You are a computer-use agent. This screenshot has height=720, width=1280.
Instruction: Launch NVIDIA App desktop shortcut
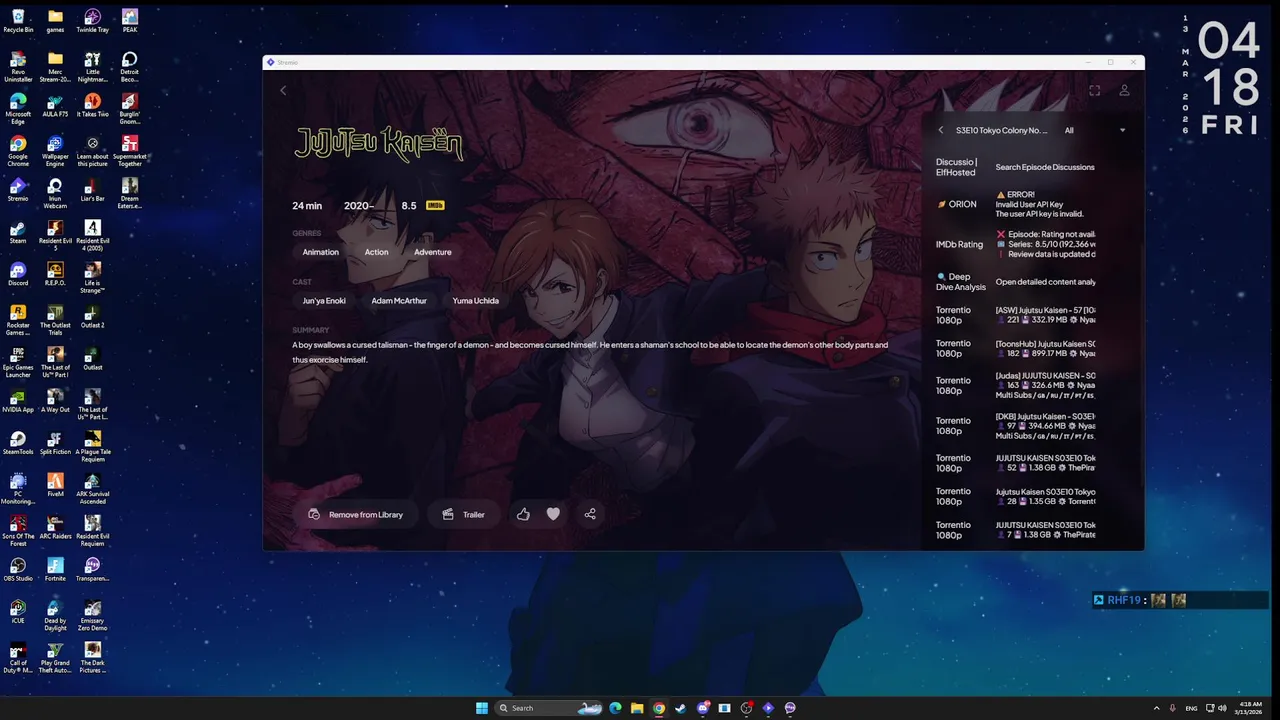[18, 400]
